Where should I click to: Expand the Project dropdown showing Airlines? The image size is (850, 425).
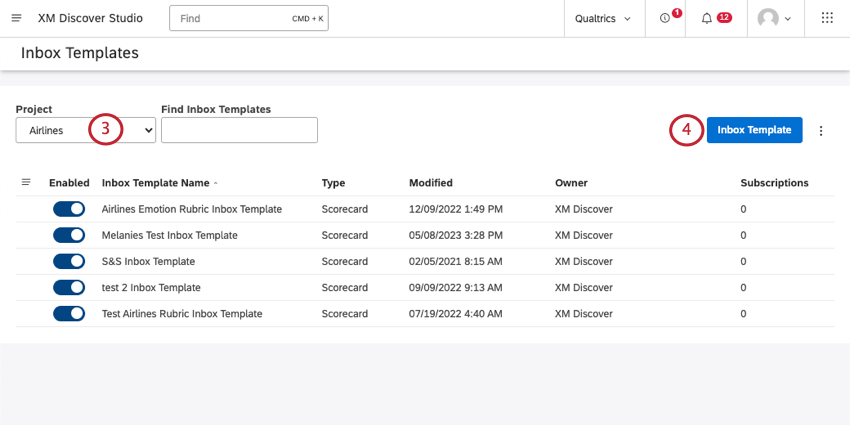click(86, 130)
